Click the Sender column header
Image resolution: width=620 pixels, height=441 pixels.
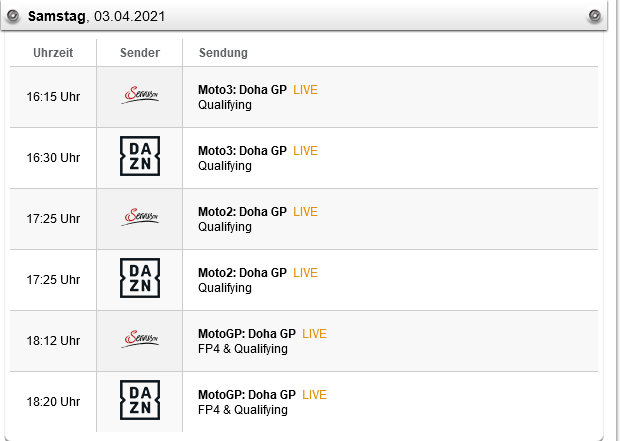click(x=140, y=53)
